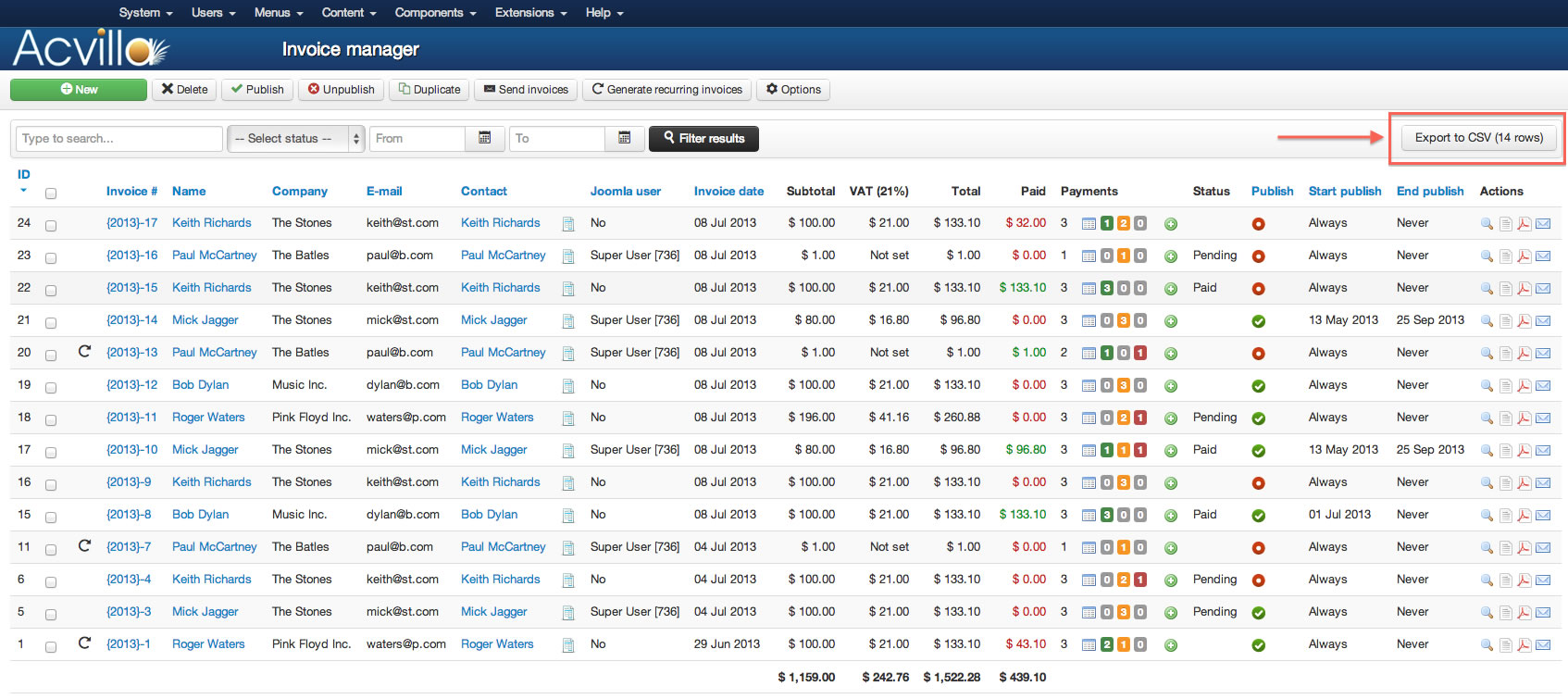This screenshot has height=699, width=1568.
Task: Toggle the select-all checkbox in header
Action: [x=51, y=193]
